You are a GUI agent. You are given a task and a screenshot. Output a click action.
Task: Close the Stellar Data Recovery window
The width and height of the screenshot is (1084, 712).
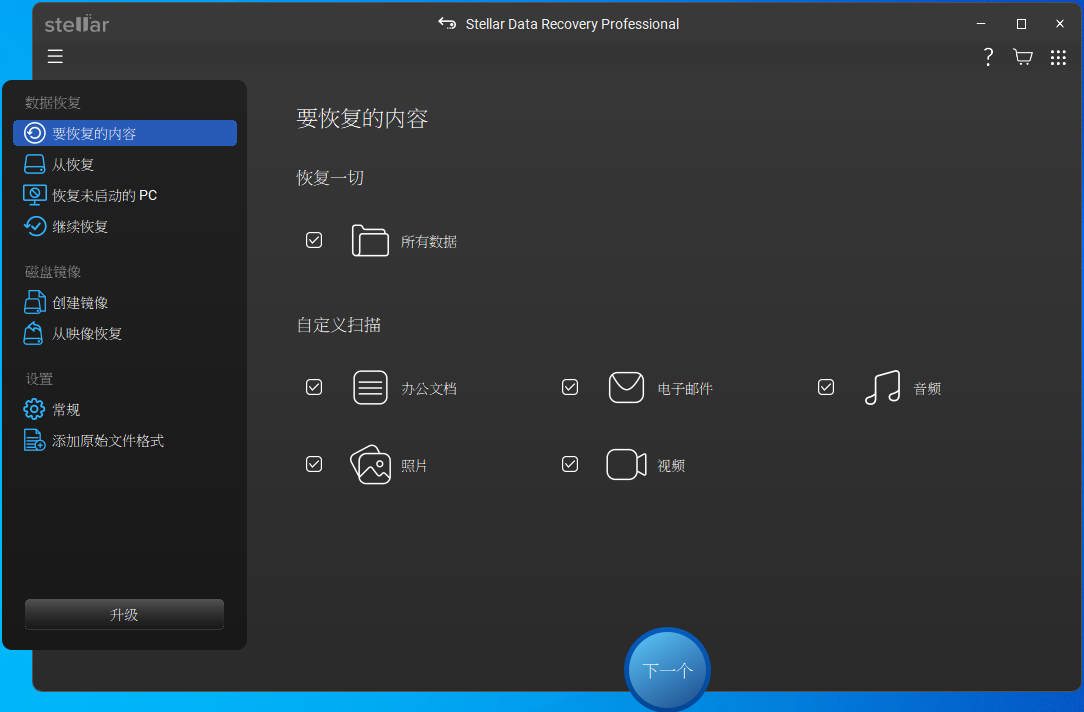coord(1060,24)
